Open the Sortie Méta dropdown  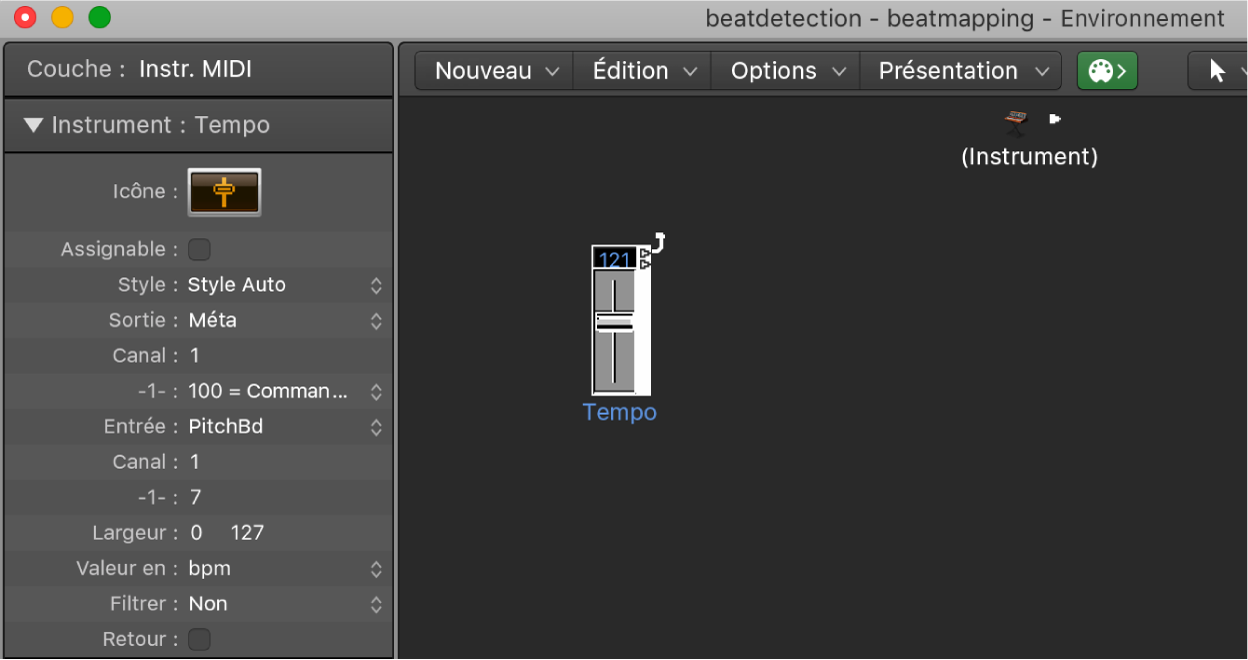[x=285, y=321]
